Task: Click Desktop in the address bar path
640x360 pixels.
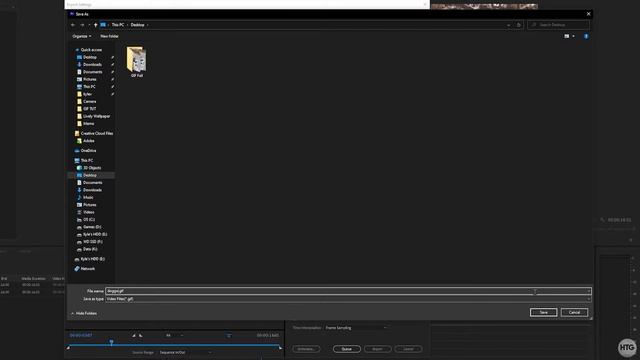Action: click(x=137, y=25)
